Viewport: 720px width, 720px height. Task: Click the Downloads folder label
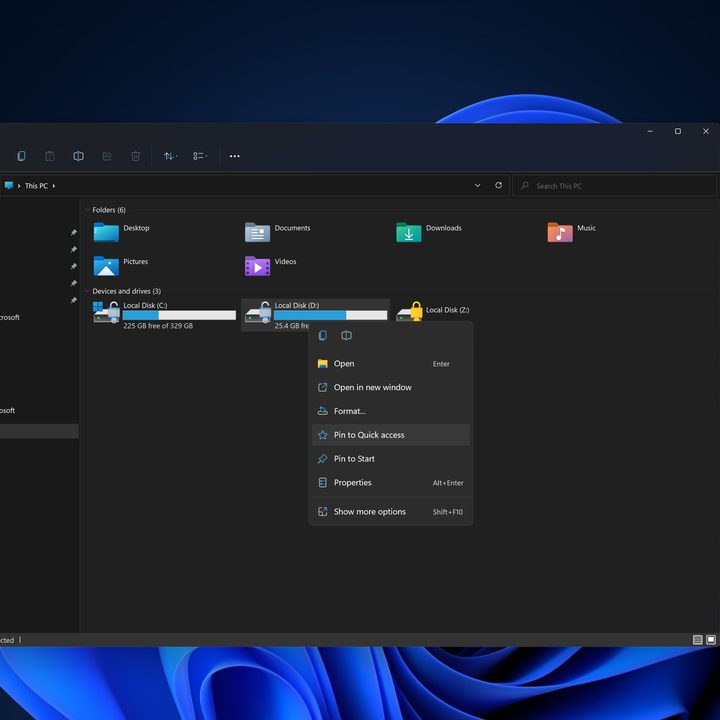tap(444, 228)
